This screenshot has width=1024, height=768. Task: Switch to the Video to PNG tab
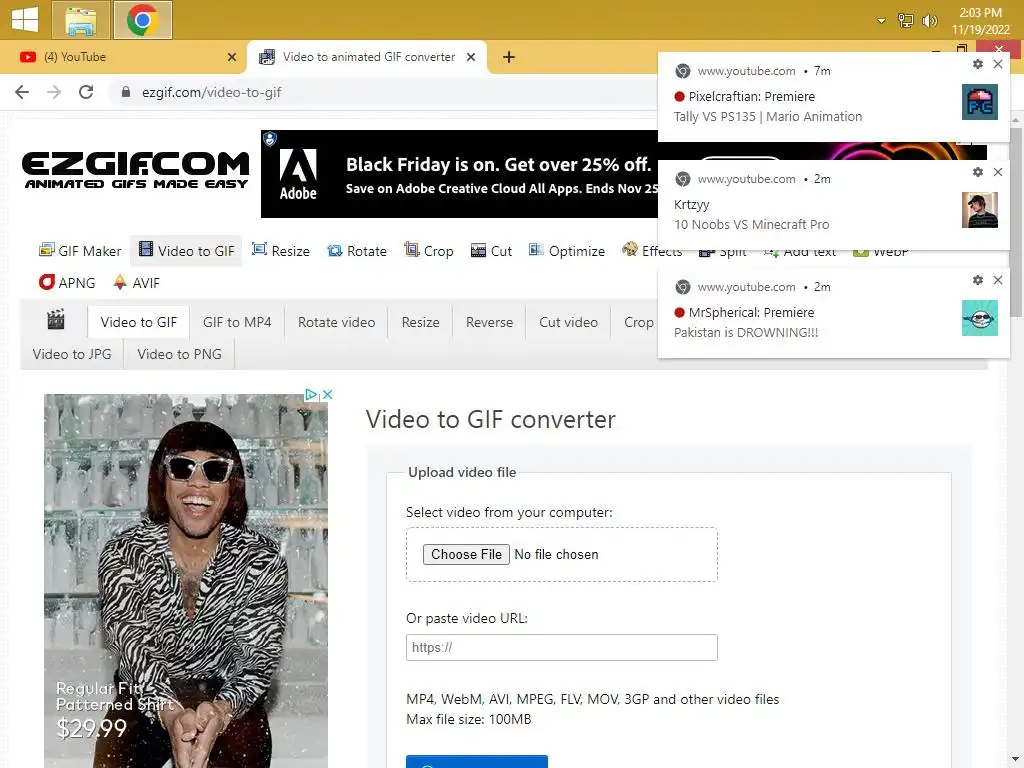click(x=180, y=354)
